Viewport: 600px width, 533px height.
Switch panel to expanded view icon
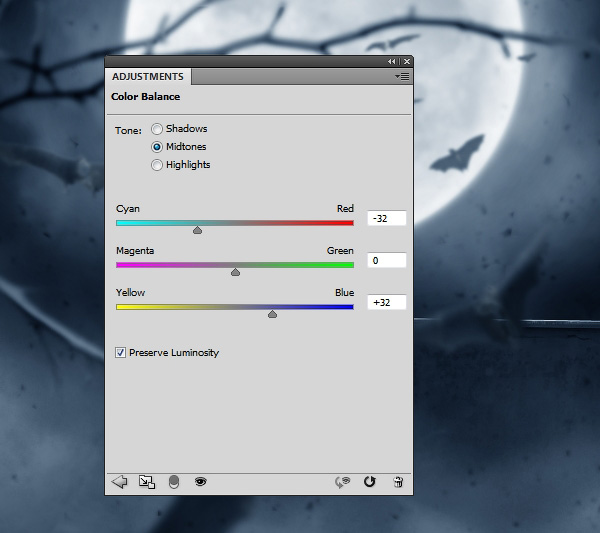point(147,482)
